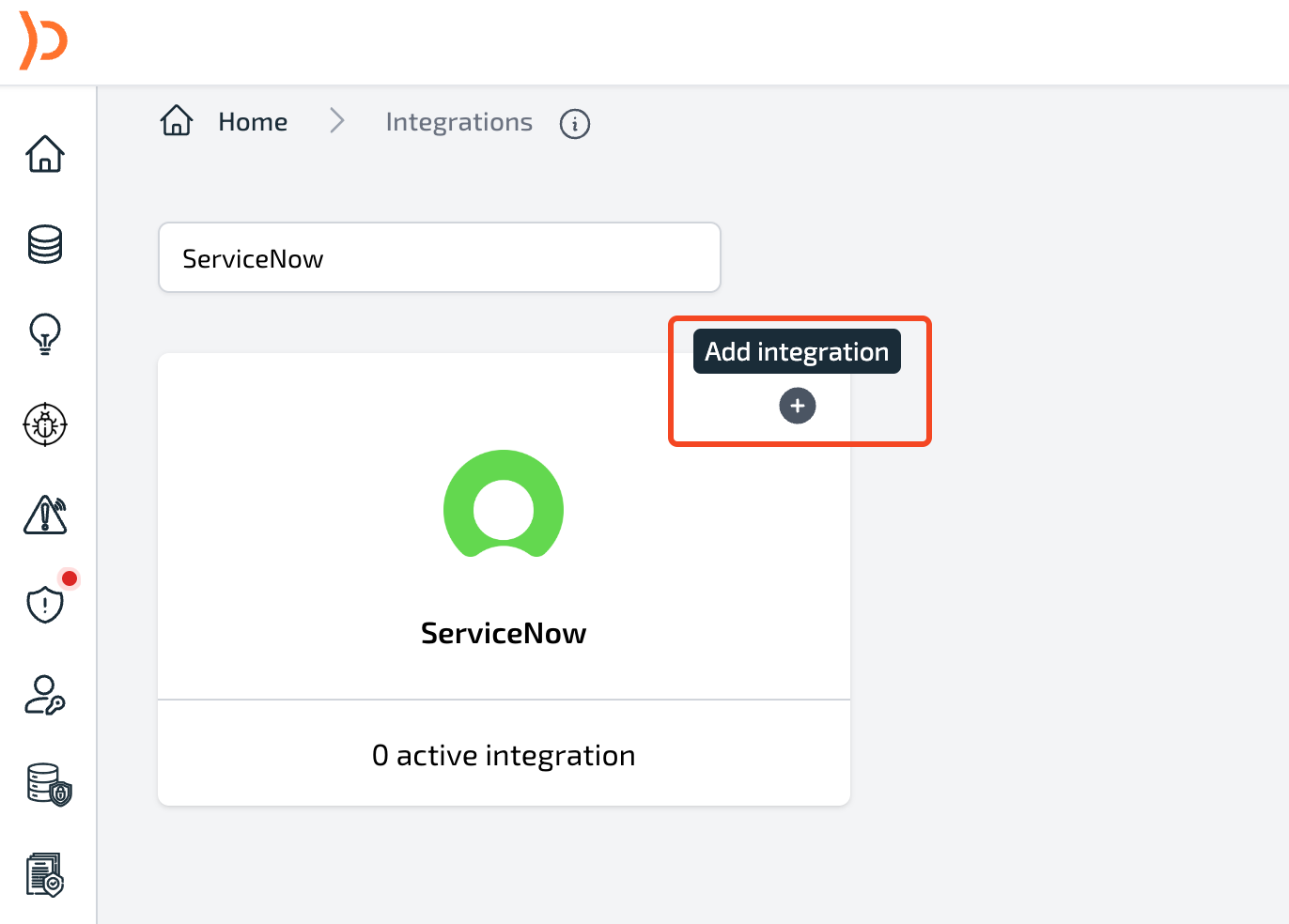Open the warning alert triangle sidebar icon
The height and width of the screenshot is (924, 1289).
click(x=45, y=515)
